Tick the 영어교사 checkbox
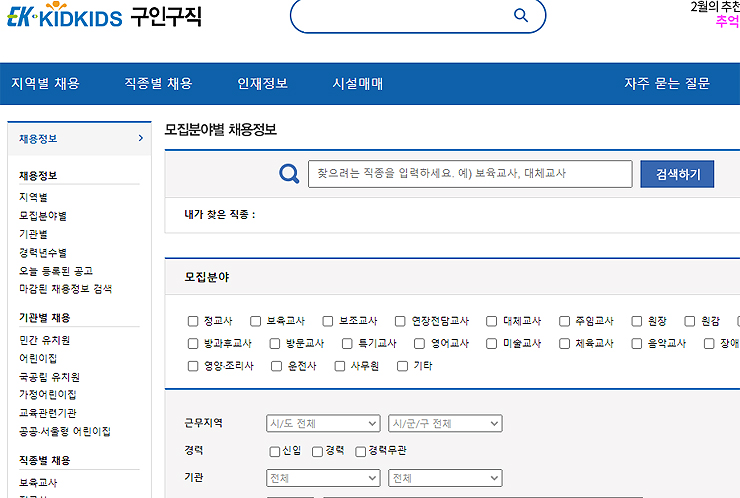The image size is (740, 498). (420, 344)
